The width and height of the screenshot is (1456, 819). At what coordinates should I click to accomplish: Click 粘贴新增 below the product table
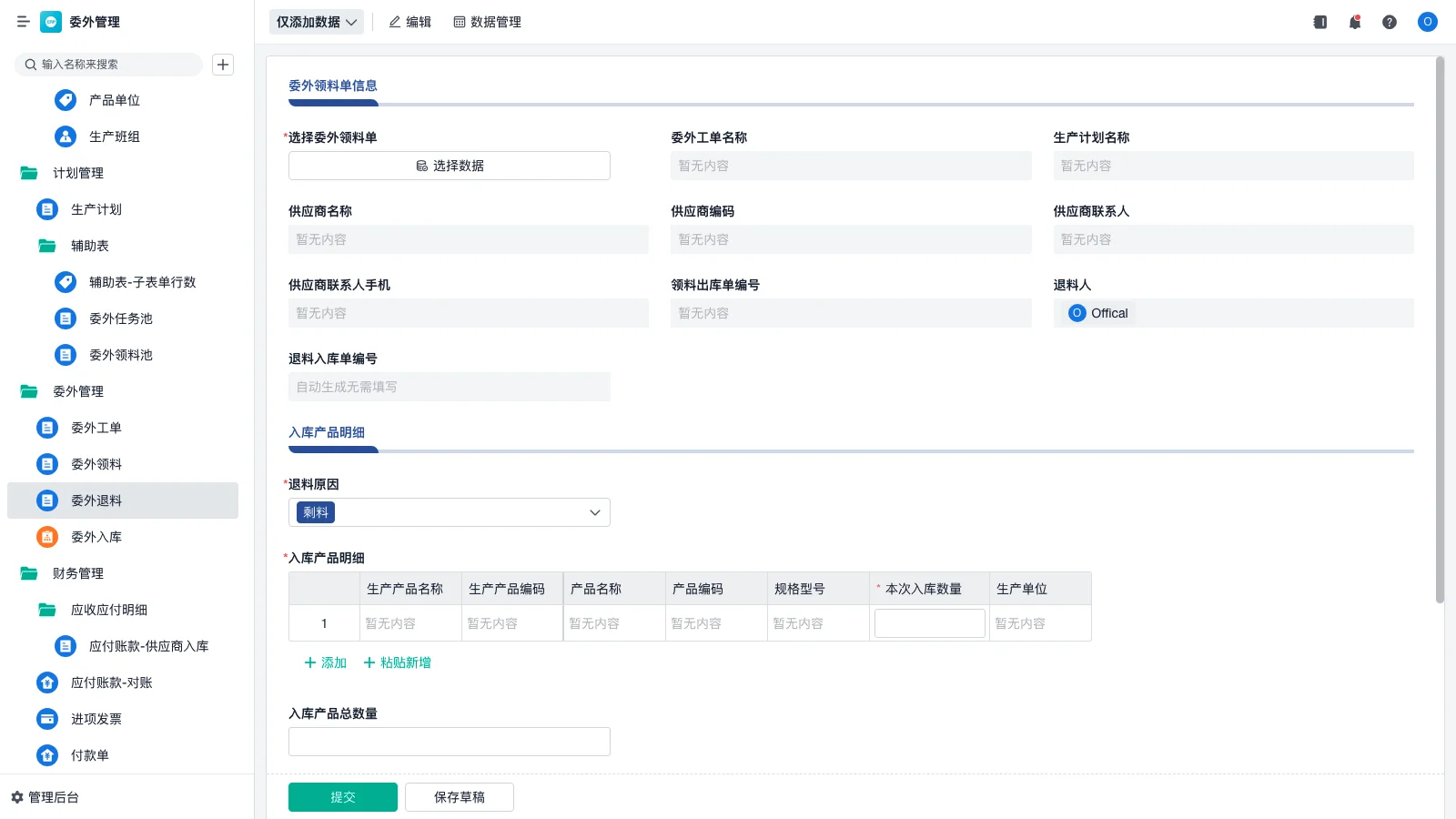(x=398, y=662)
